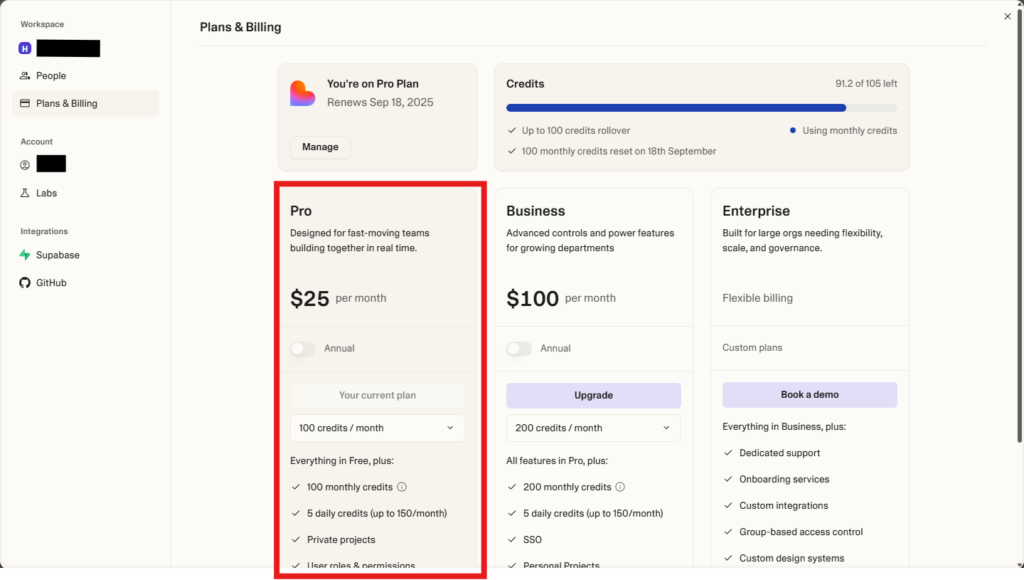Click the People icon in sidebar
Image resolution: width=1024 pixels, height=580 pixels.
25,76
